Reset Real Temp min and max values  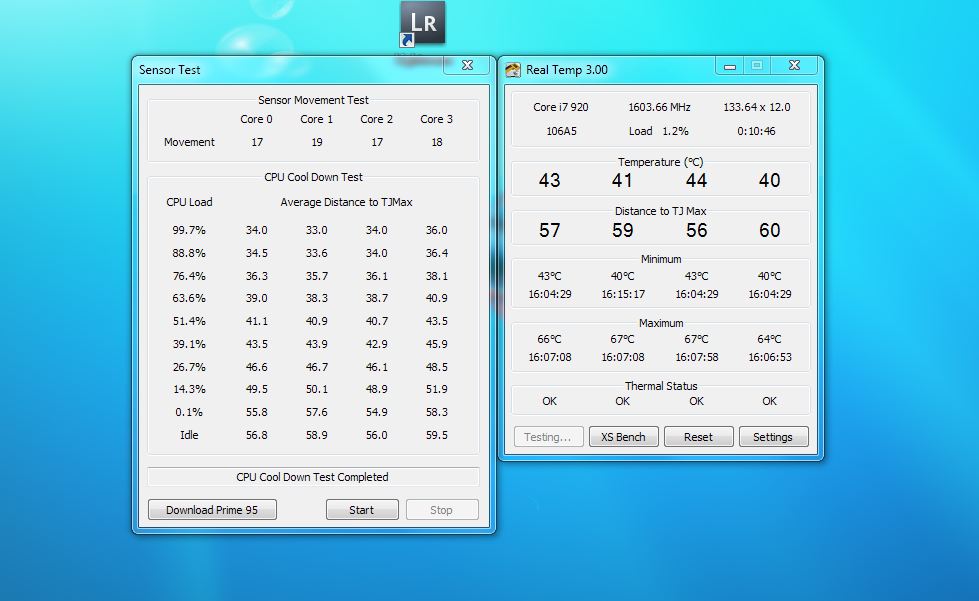point(698,437)
